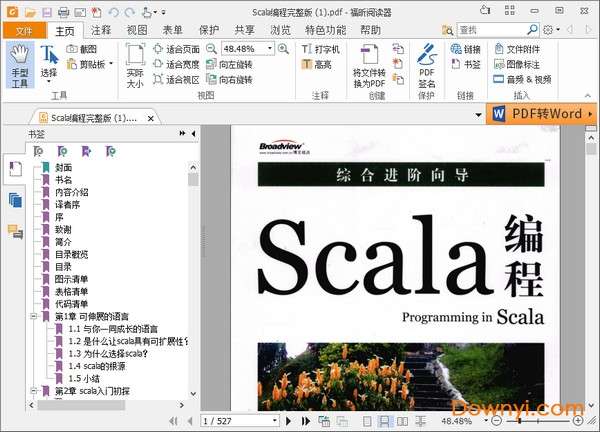Click the Highlight (高亮) tool
Screen dimensions: 600x432
pyautogui.click(x=316, y=65)
